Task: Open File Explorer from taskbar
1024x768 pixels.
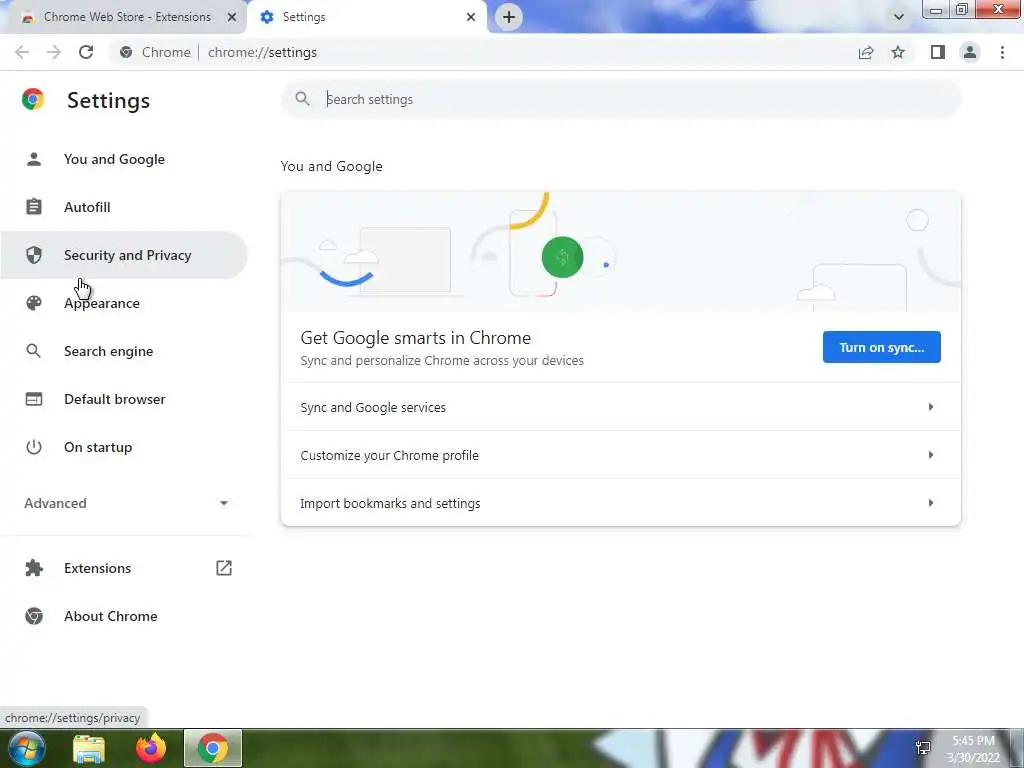Action: click(x=89, y=749)
